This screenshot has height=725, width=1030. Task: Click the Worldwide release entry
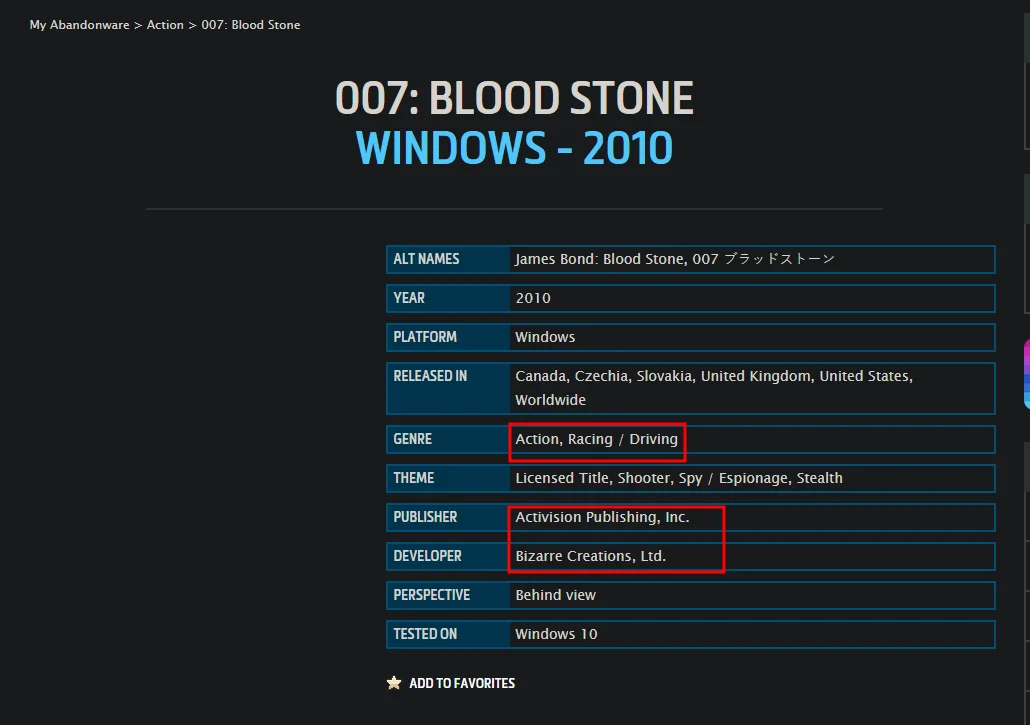pos(550,400)
